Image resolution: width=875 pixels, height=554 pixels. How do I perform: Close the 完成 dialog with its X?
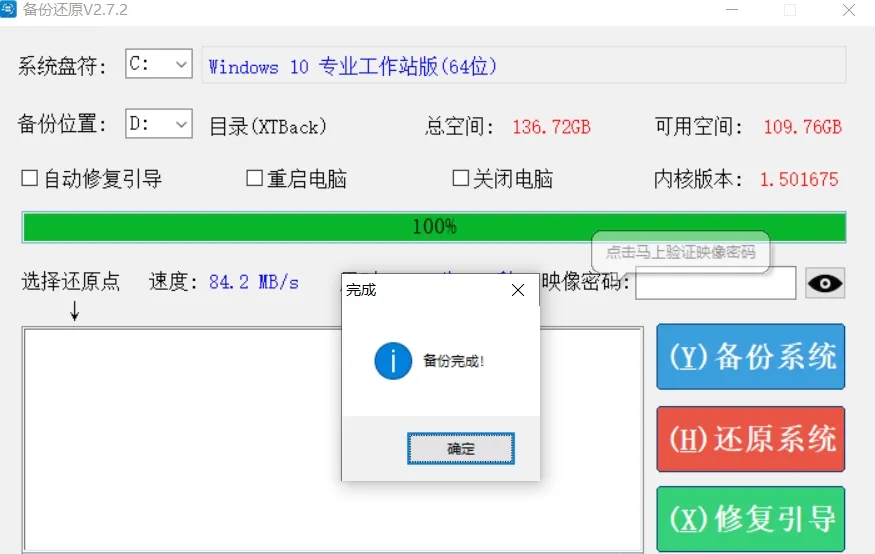(518, 290)
